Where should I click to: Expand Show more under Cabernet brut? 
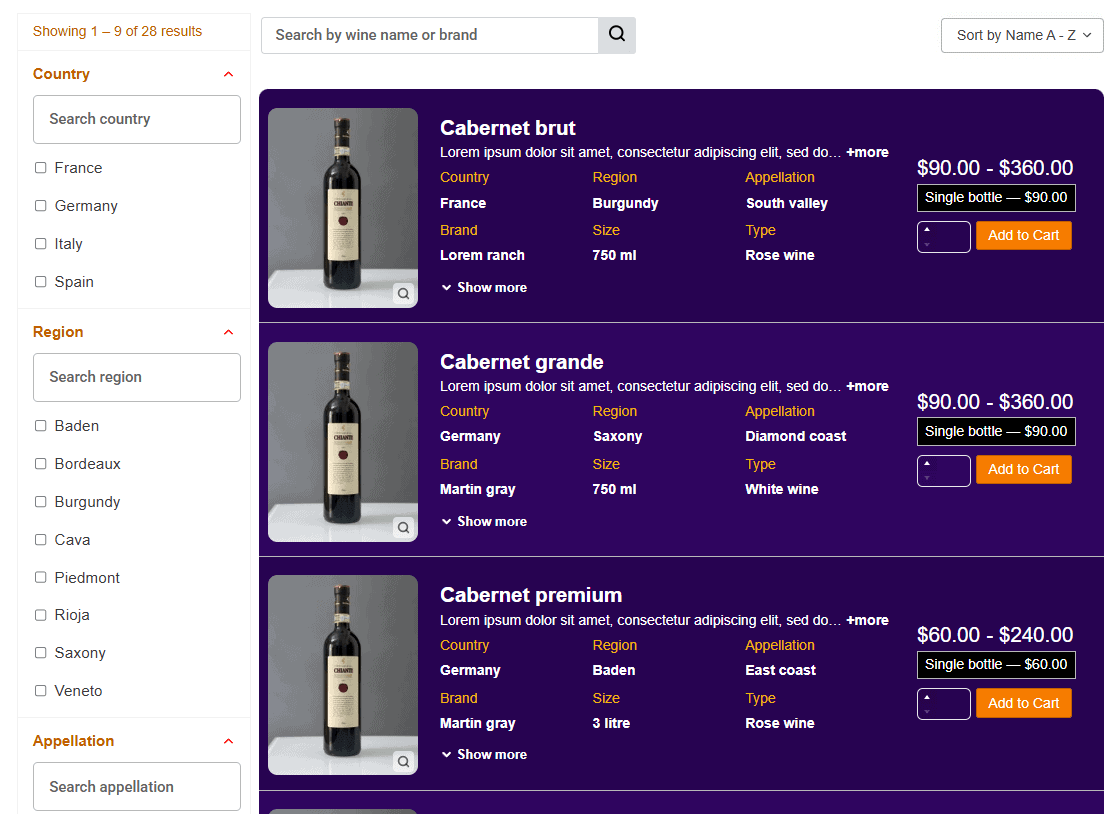[x=484, y=287]
